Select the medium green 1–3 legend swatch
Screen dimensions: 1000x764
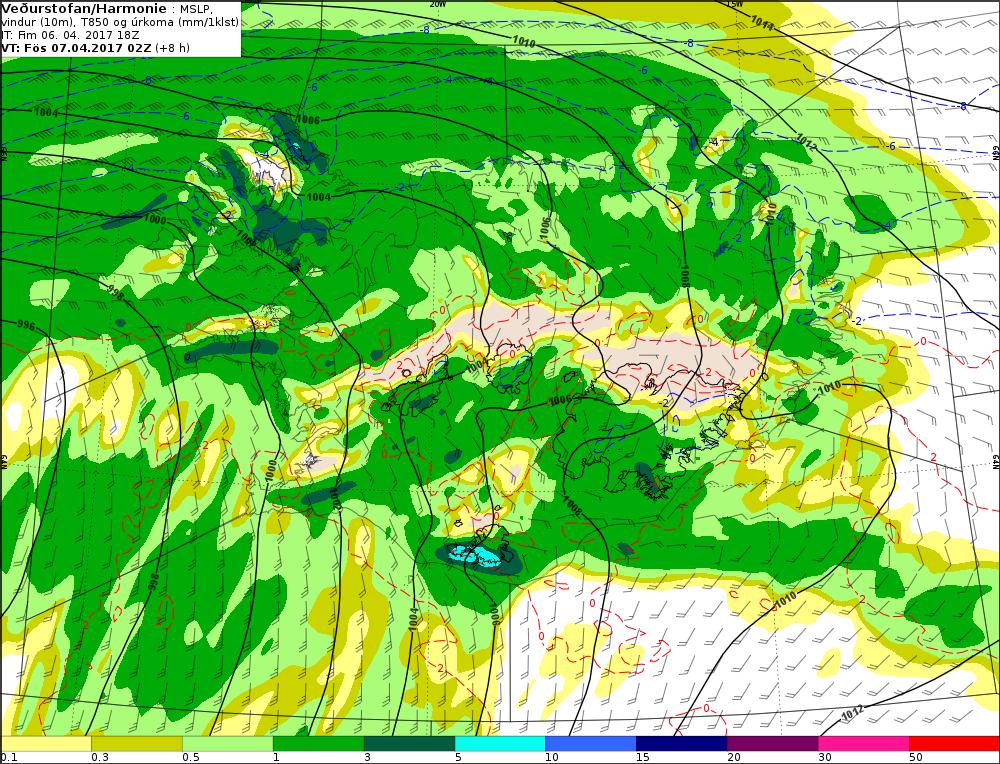(x=318, y=744)
